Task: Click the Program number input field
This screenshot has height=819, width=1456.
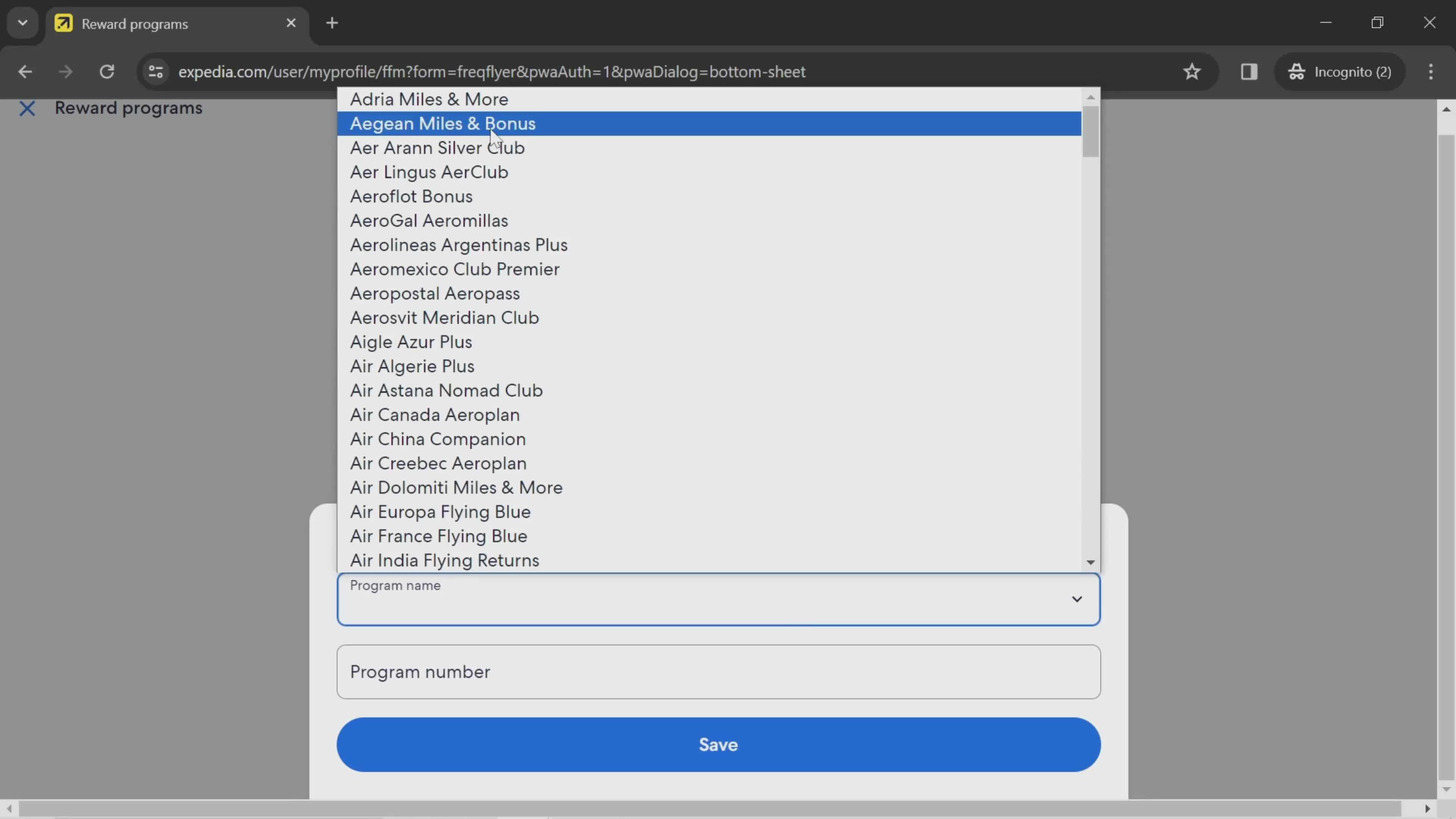Action: [x=718, y=671]
